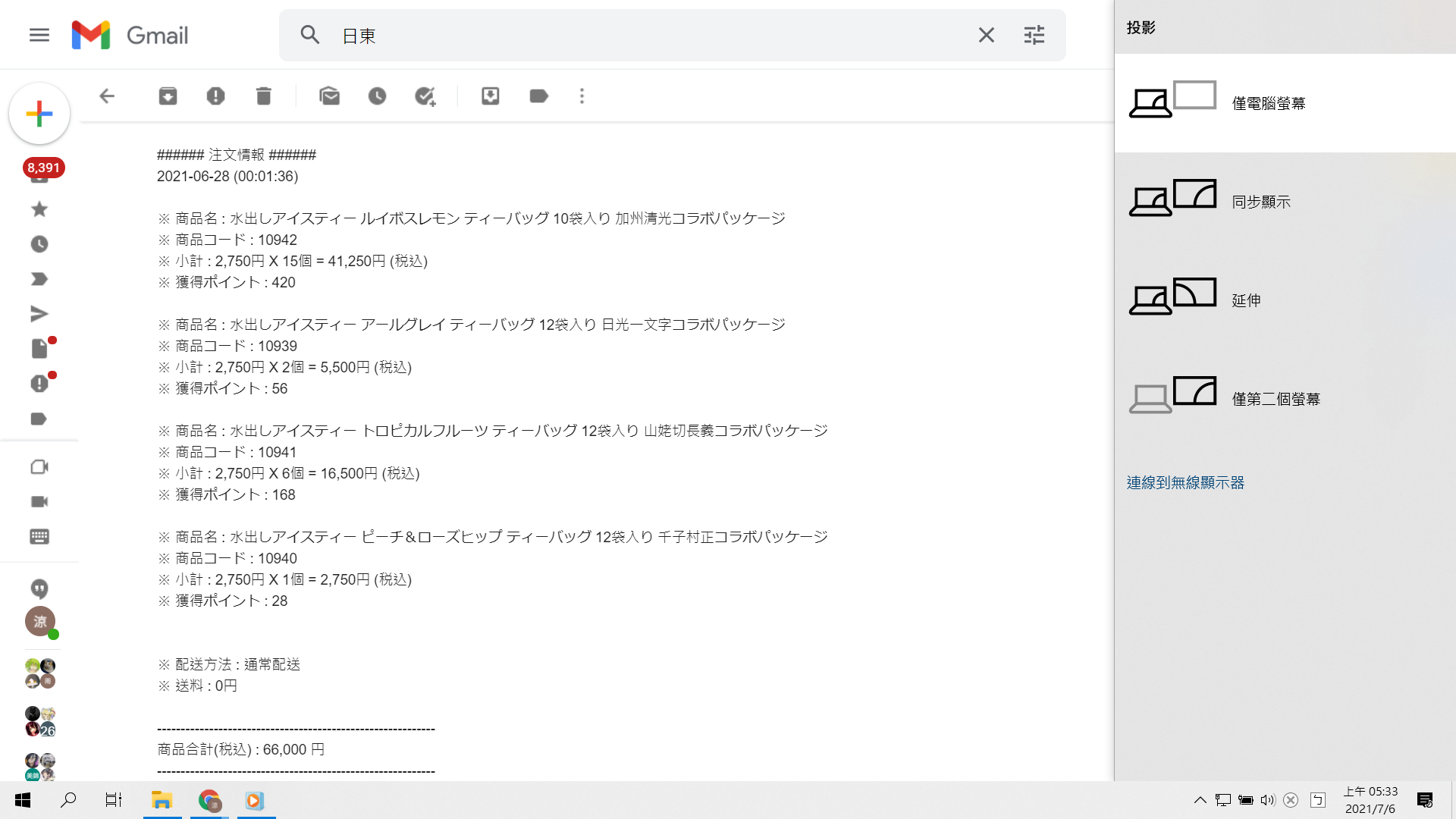Image resolution: width=1456 pixels, height=819 pixels.
Task: Mark the email as unread
Action: (x=329, y=96)
